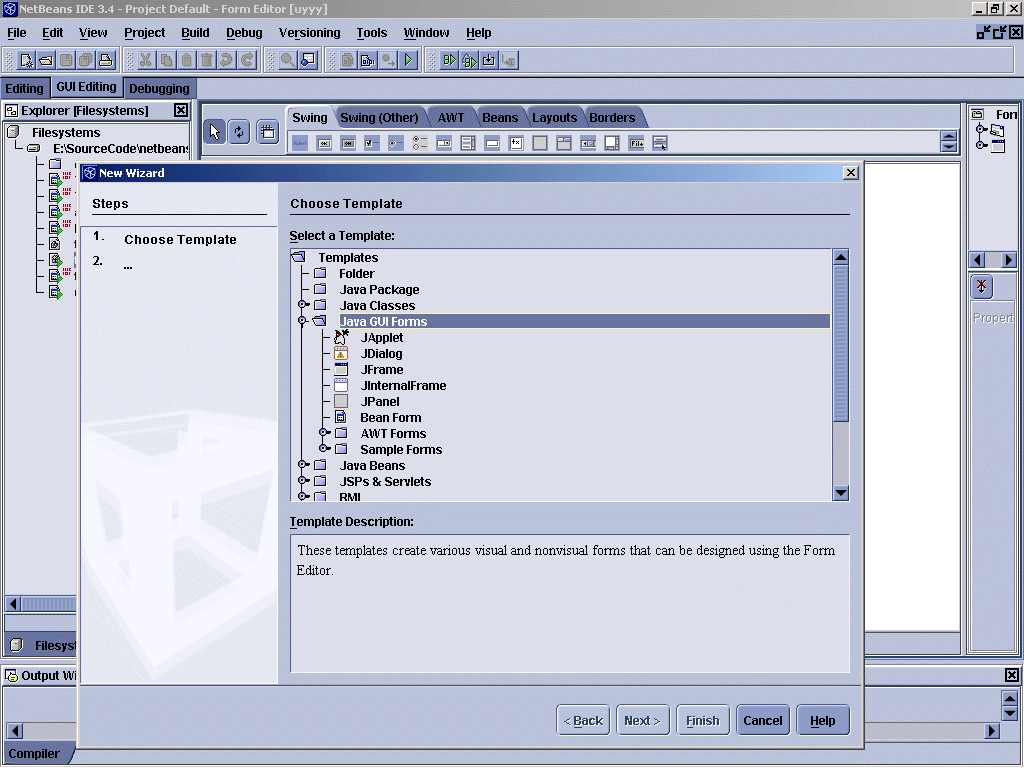1024x768 pixels.
Task: Click the Cut scissors toolbar icon
Action: point(146,61)
